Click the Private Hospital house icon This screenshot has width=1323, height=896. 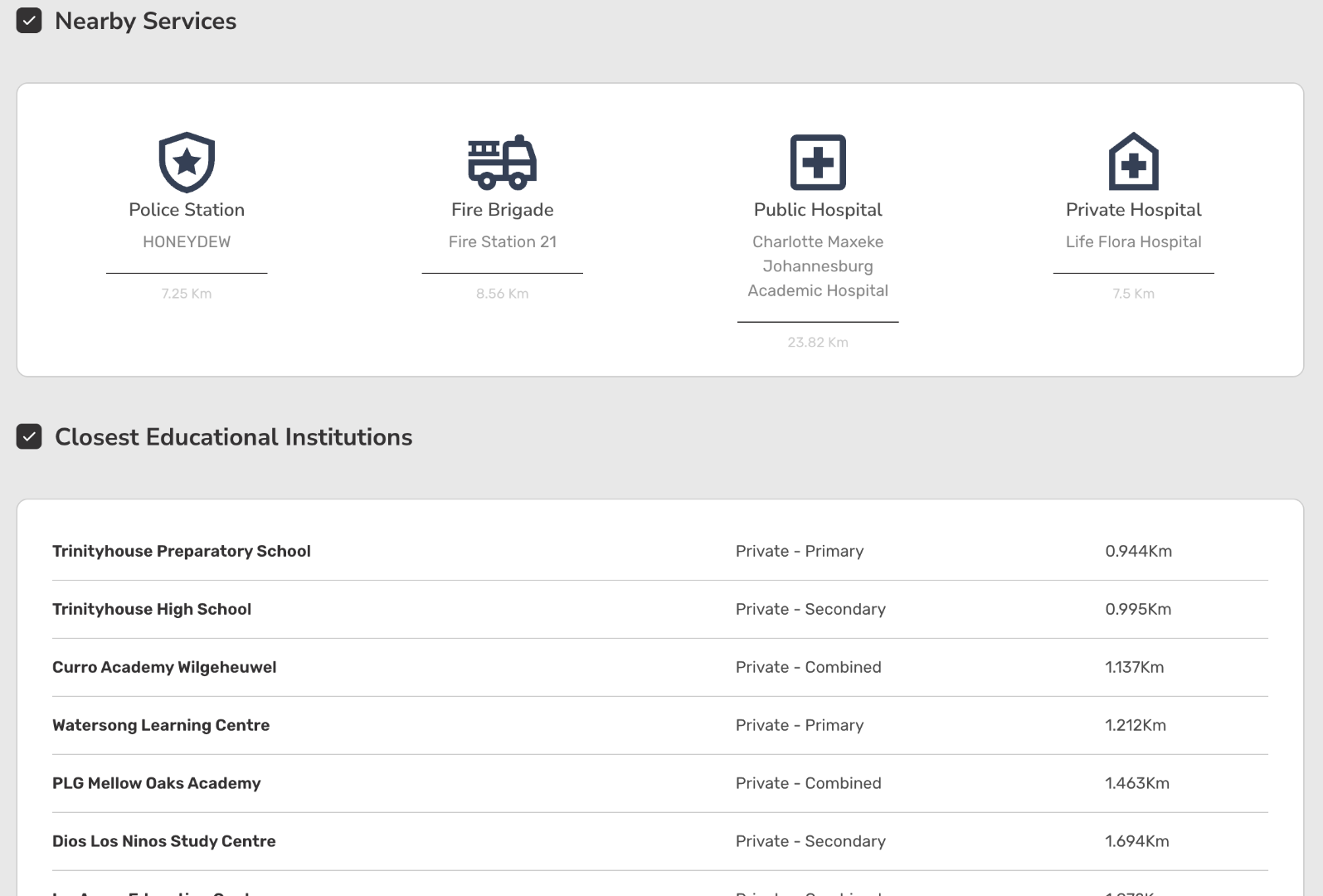click(1133, 162)
